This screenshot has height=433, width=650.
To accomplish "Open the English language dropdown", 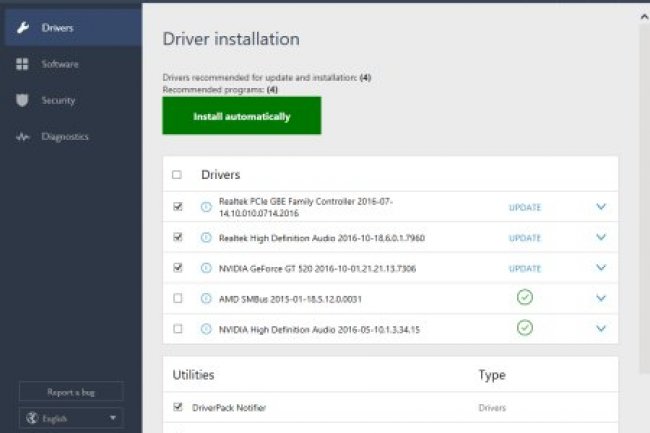I will tap(71, 417).
